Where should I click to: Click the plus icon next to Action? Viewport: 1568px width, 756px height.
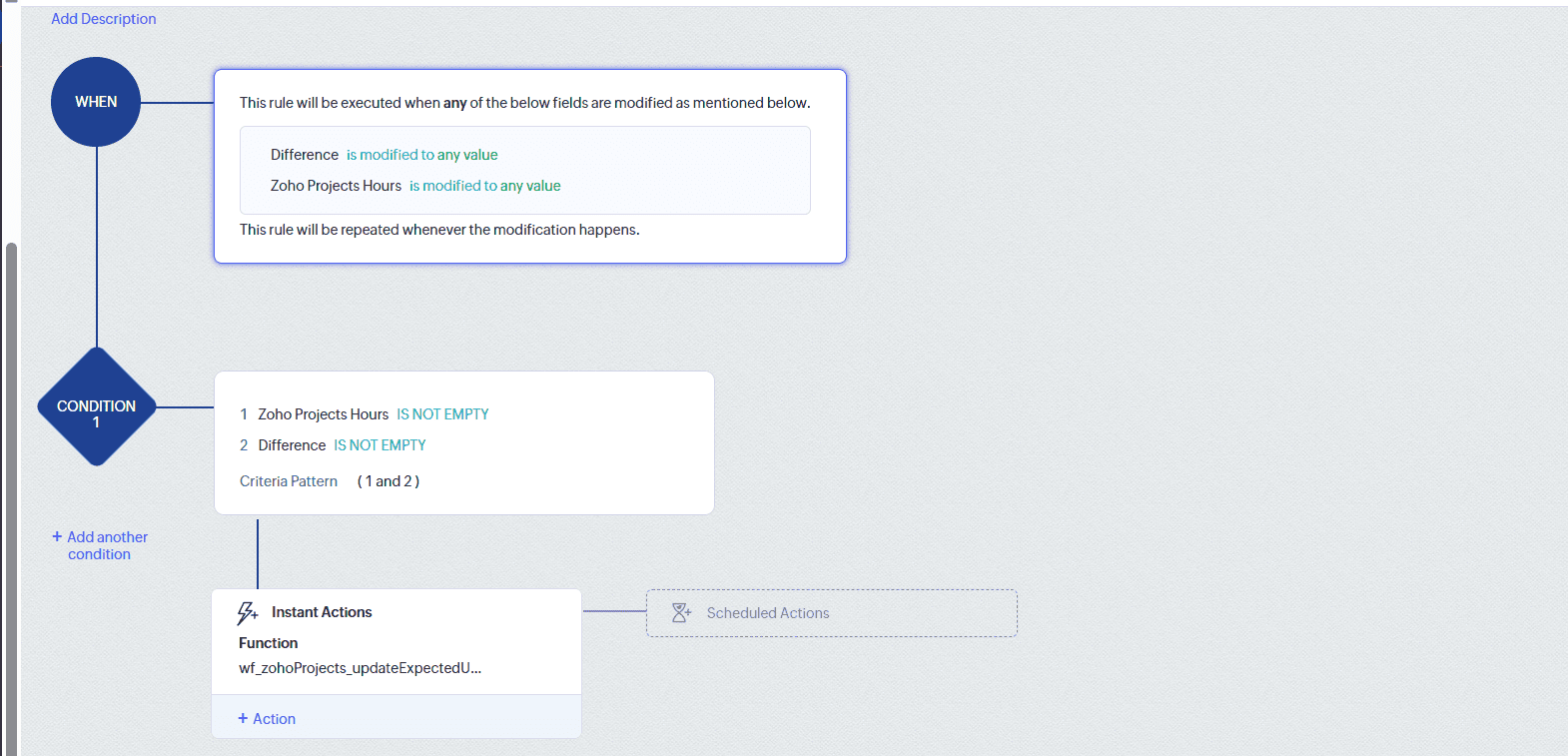coord(243,718)
